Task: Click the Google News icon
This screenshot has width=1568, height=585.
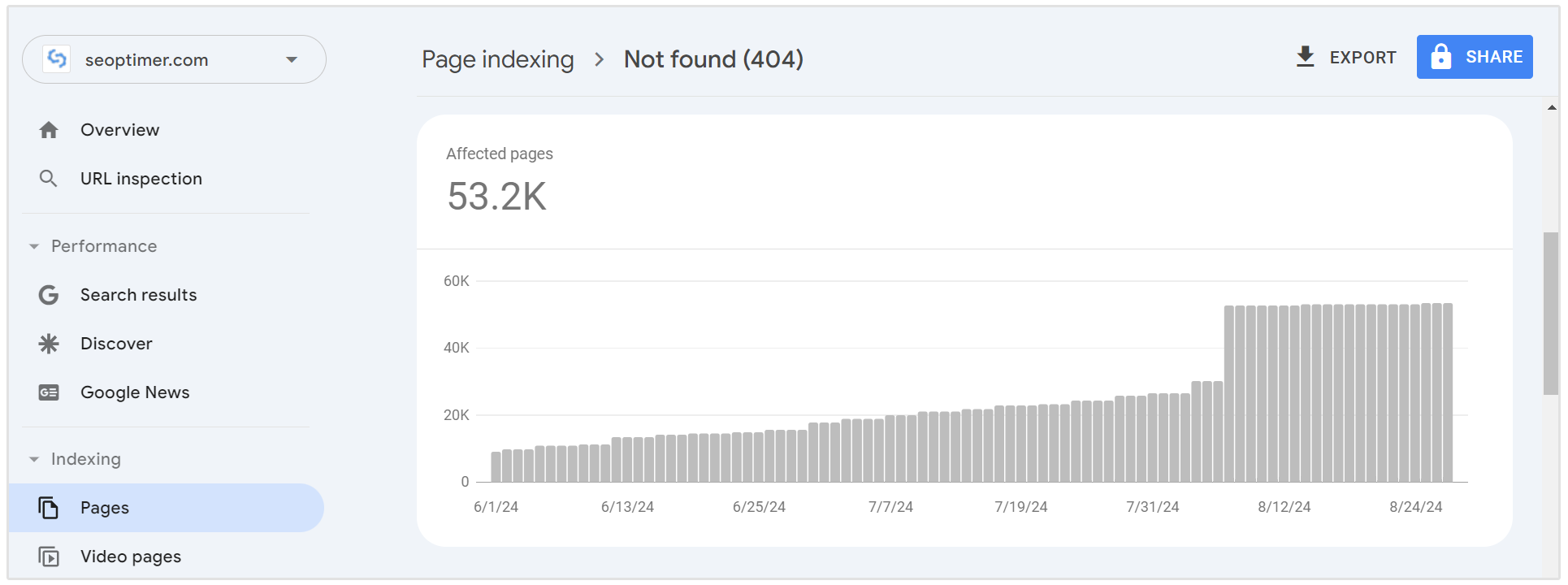Action: 49,392
